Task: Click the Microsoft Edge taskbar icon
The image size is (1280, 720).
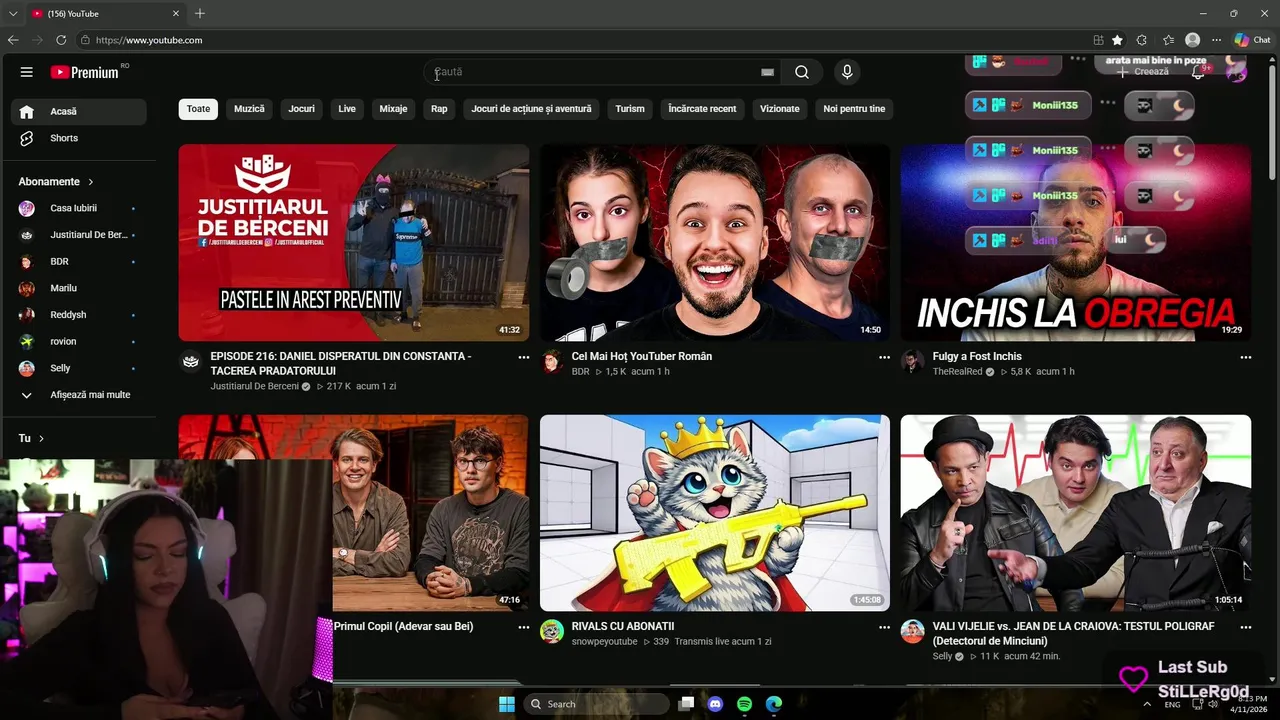Action: pos(773,704)
